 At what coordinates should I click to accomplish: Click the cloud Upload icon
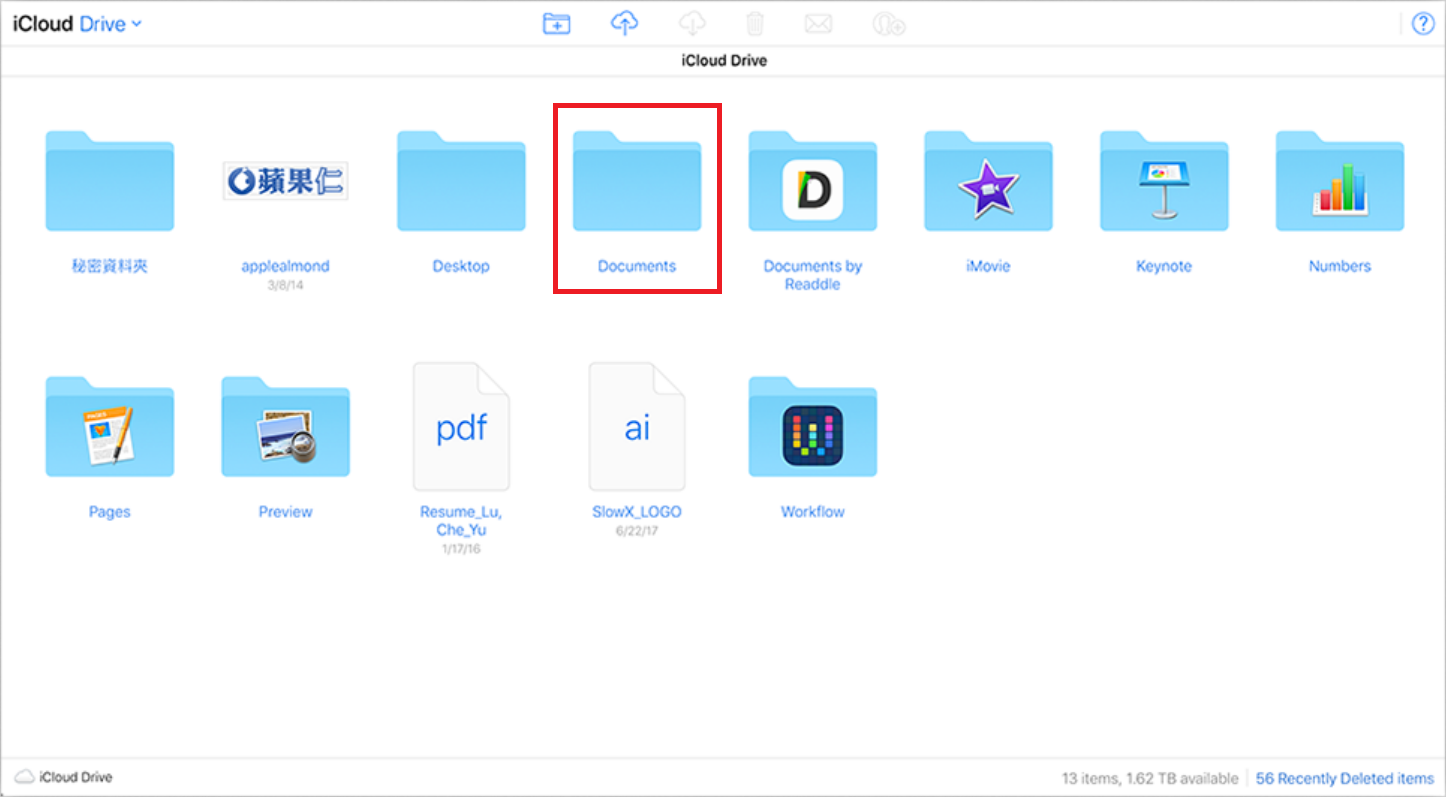[x=625, y=24]
